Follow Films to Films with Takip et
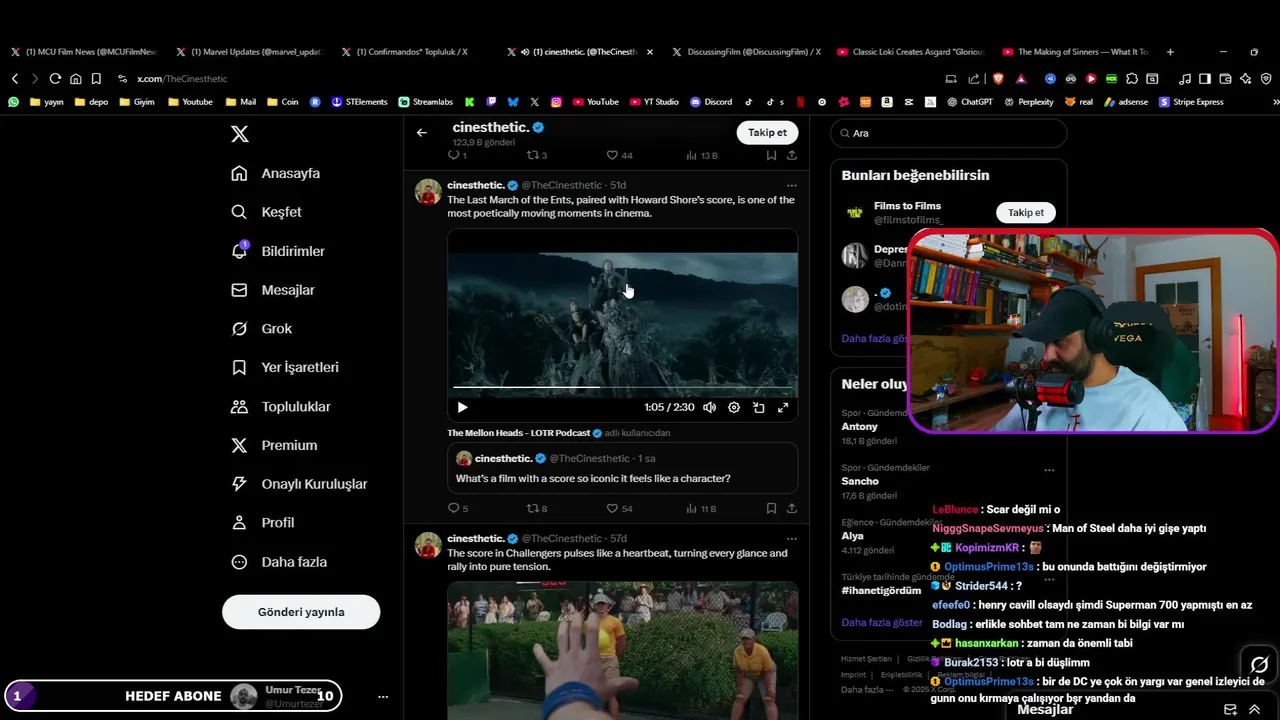The width and height of the screenshot is (1280, 720). pyautogui.click(x=1025, y=212)
